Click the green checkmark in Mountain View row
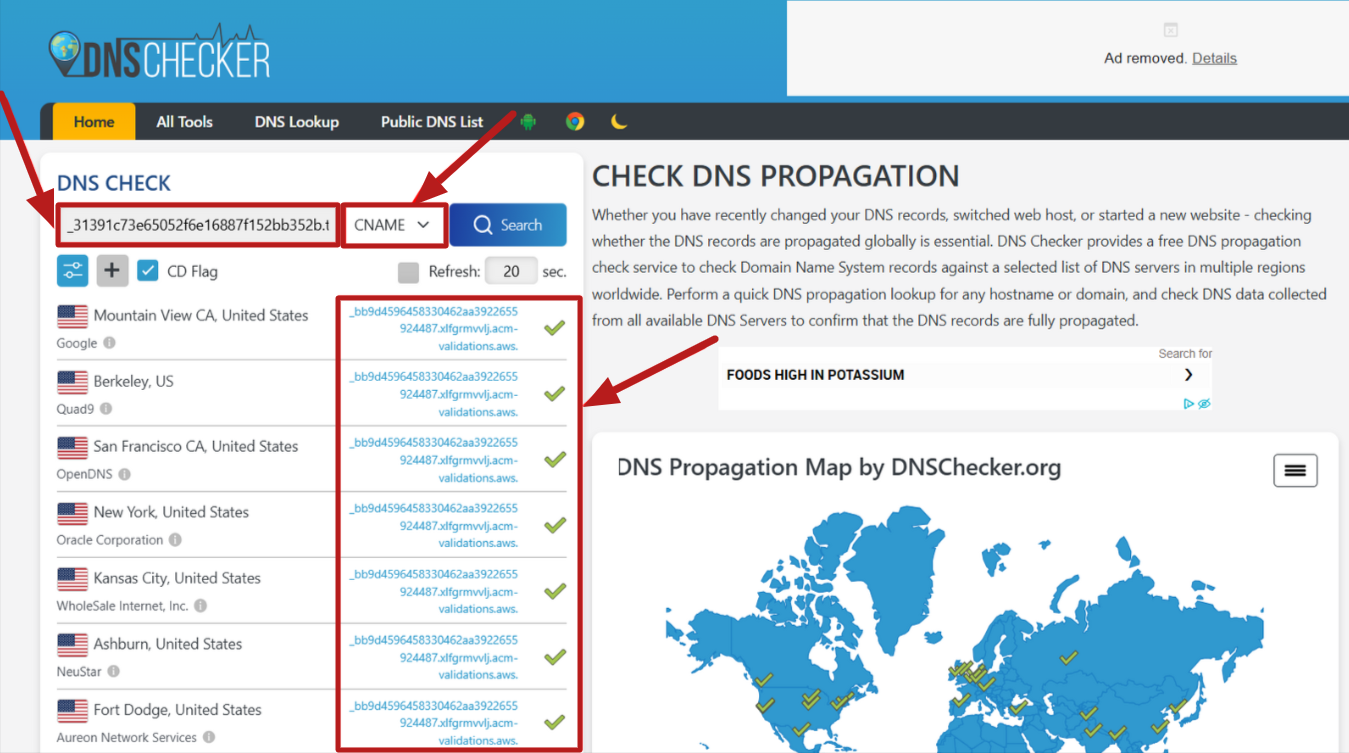This screenshot has height=753, width=1349. [554, 327]
